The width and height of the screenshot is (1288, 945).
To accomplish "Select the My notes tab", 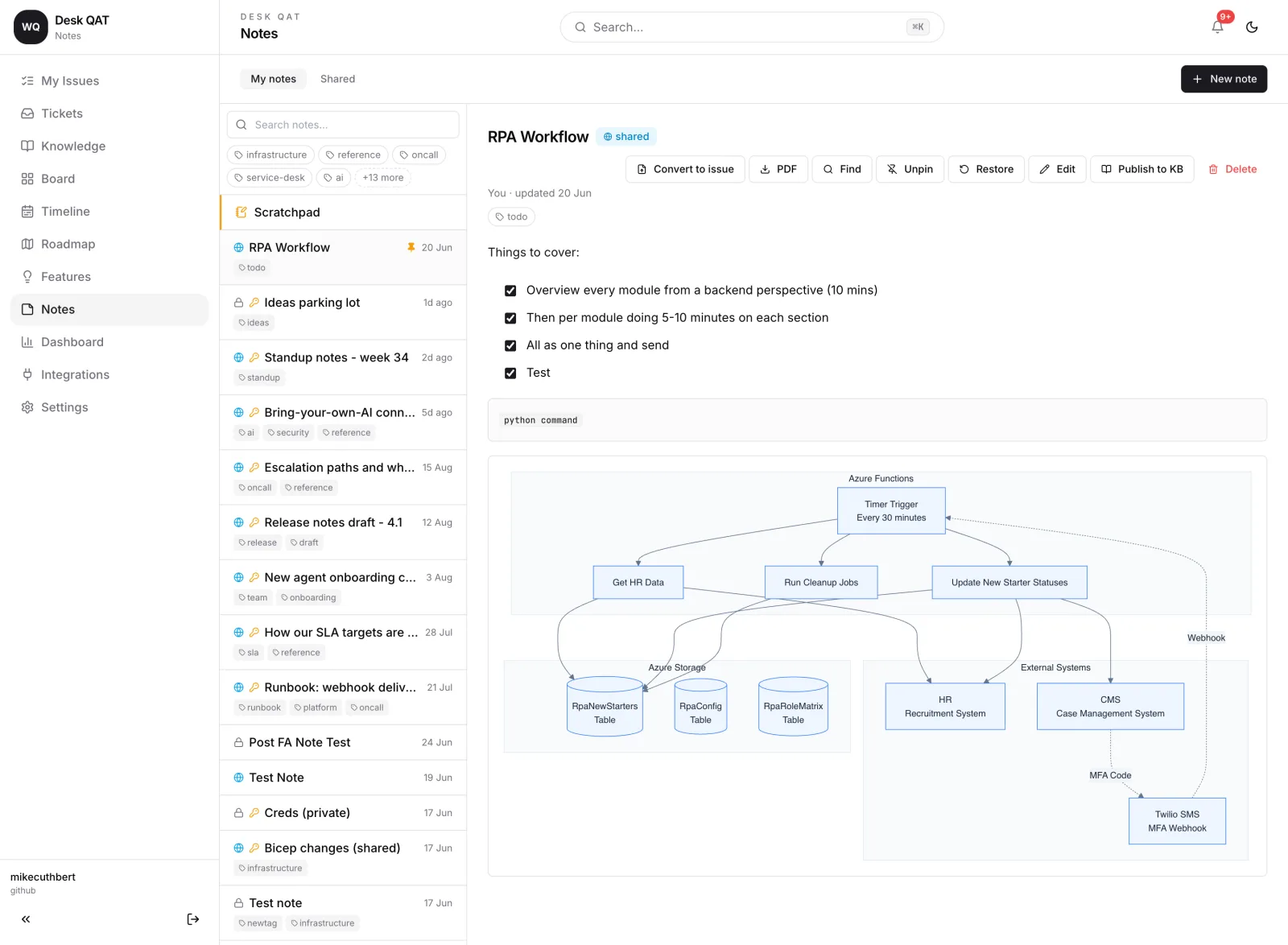I will [273, 79].
